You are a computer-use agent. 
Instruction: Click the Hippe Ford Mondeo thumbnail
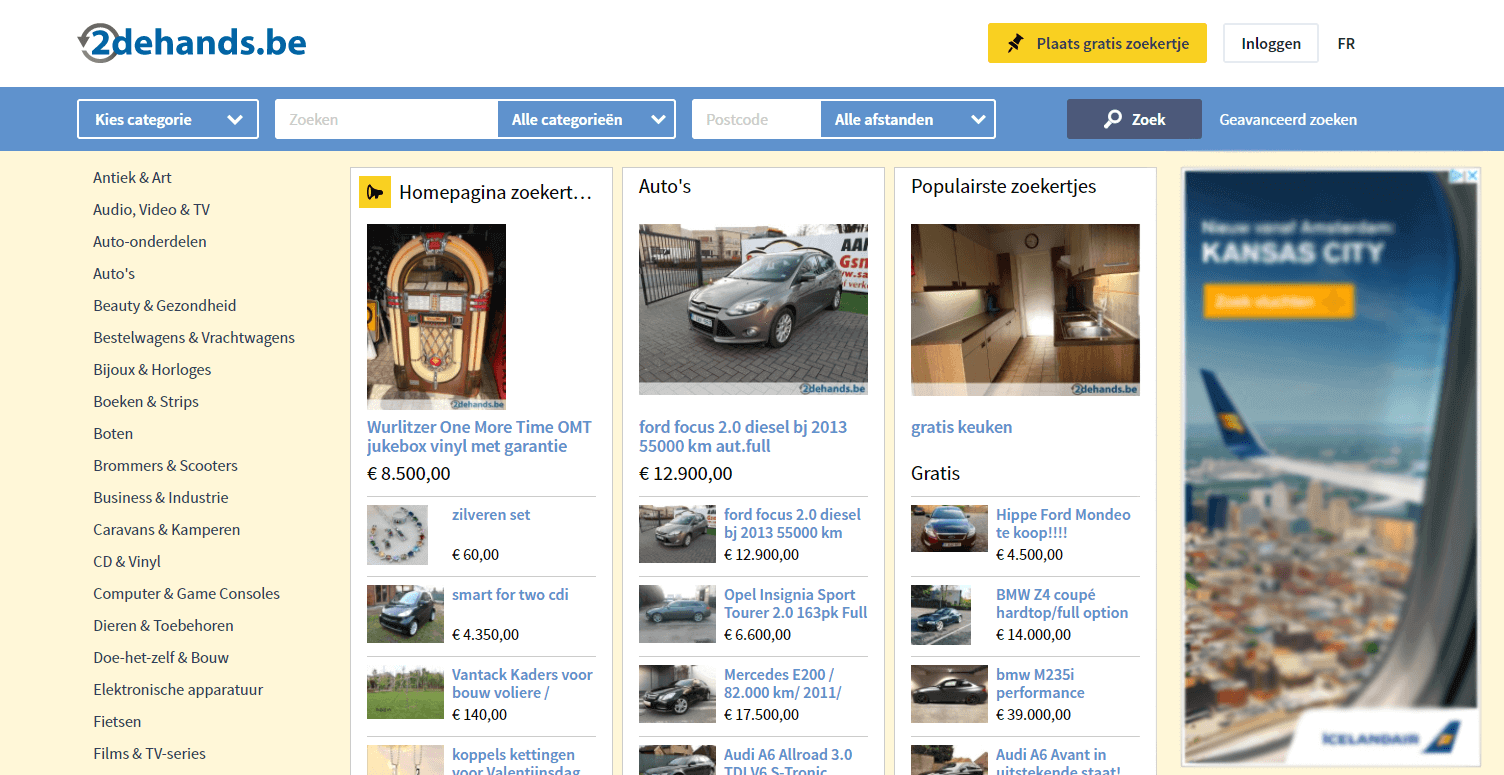(x=949, y=528)
